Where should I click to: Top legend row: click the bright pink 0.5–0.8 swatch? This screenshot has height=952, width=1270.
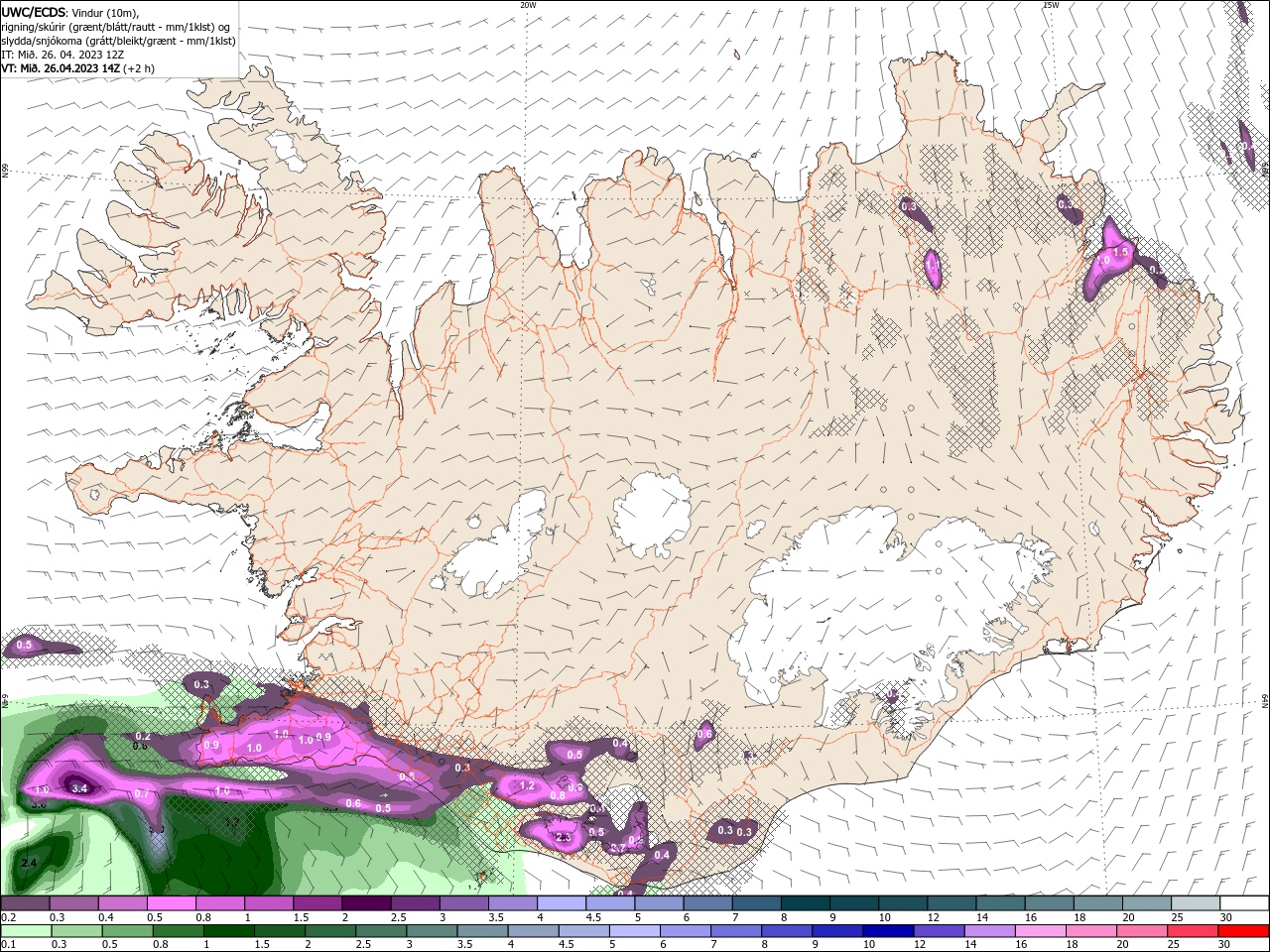click(172, 903)
